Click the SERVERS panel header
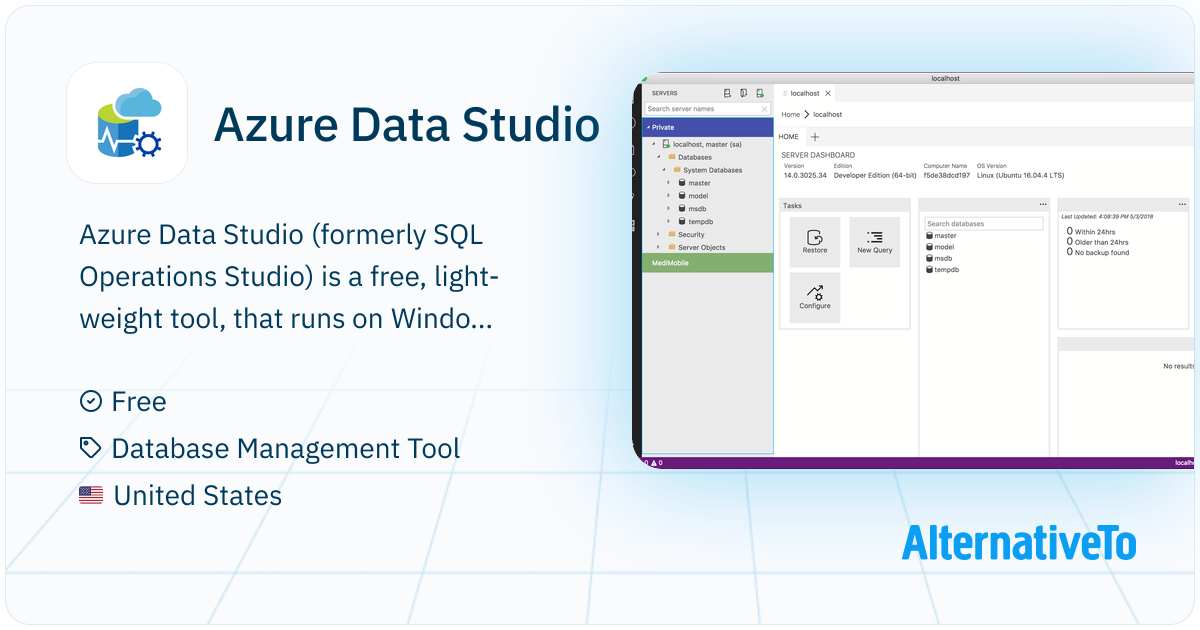1200x630 pixels. click(665, 93)
